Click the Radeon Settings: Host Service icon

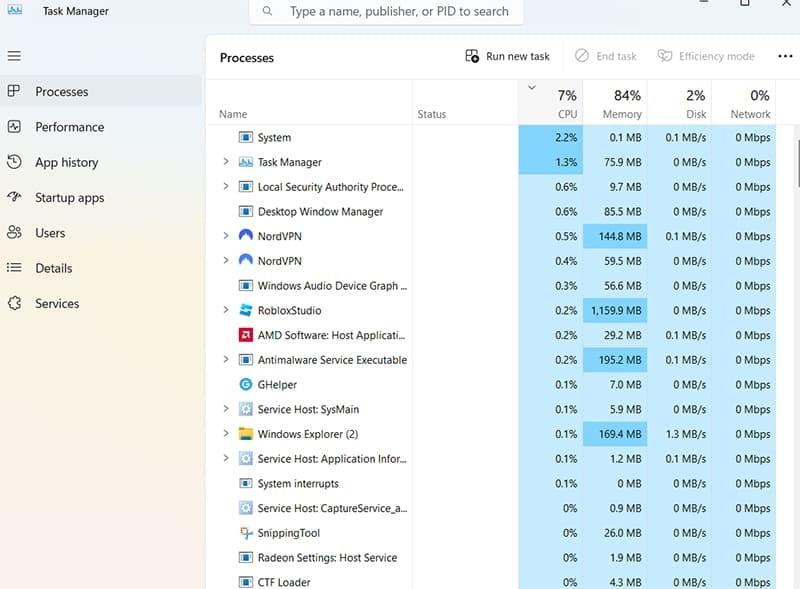pyautogui.click(x=246, y=557)
